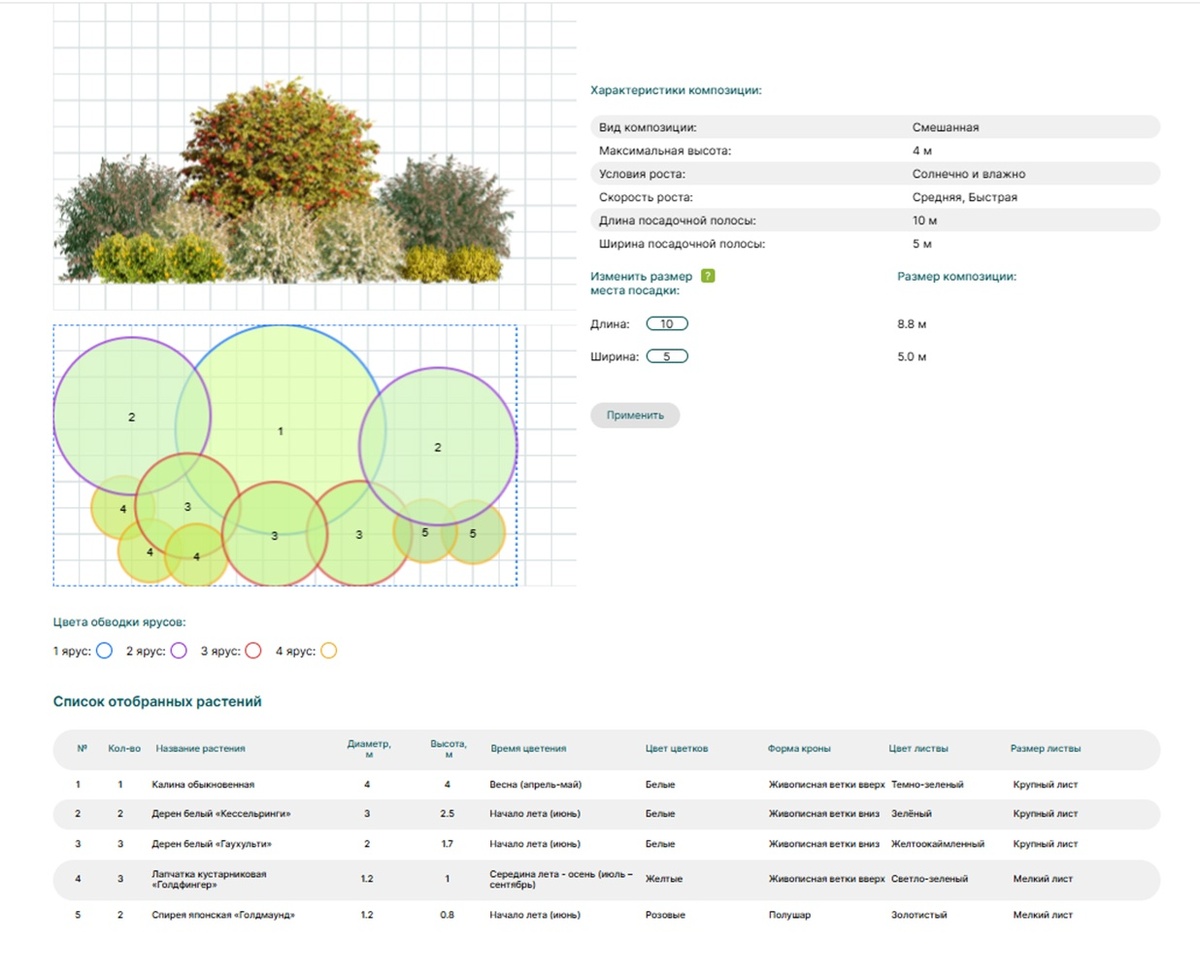
Task: Click the Темно-зеленый leaf color cell
Action: point(927,785)
